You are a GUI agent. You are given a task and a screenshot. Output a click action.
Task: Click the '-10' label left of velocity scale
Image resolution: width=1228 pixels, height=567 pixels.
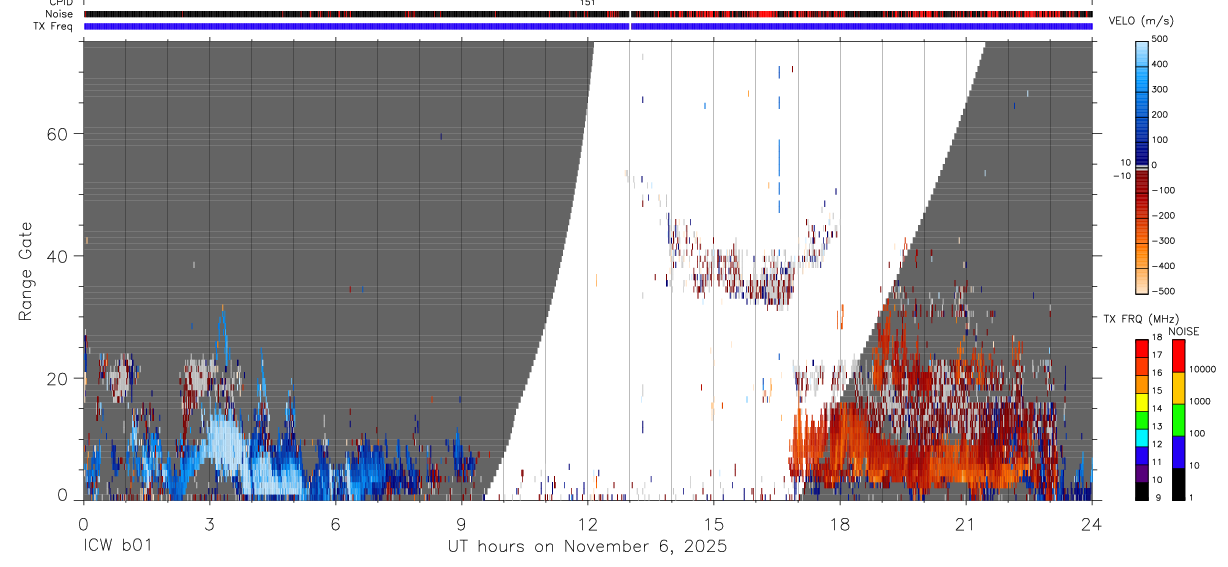[1121, 176]
